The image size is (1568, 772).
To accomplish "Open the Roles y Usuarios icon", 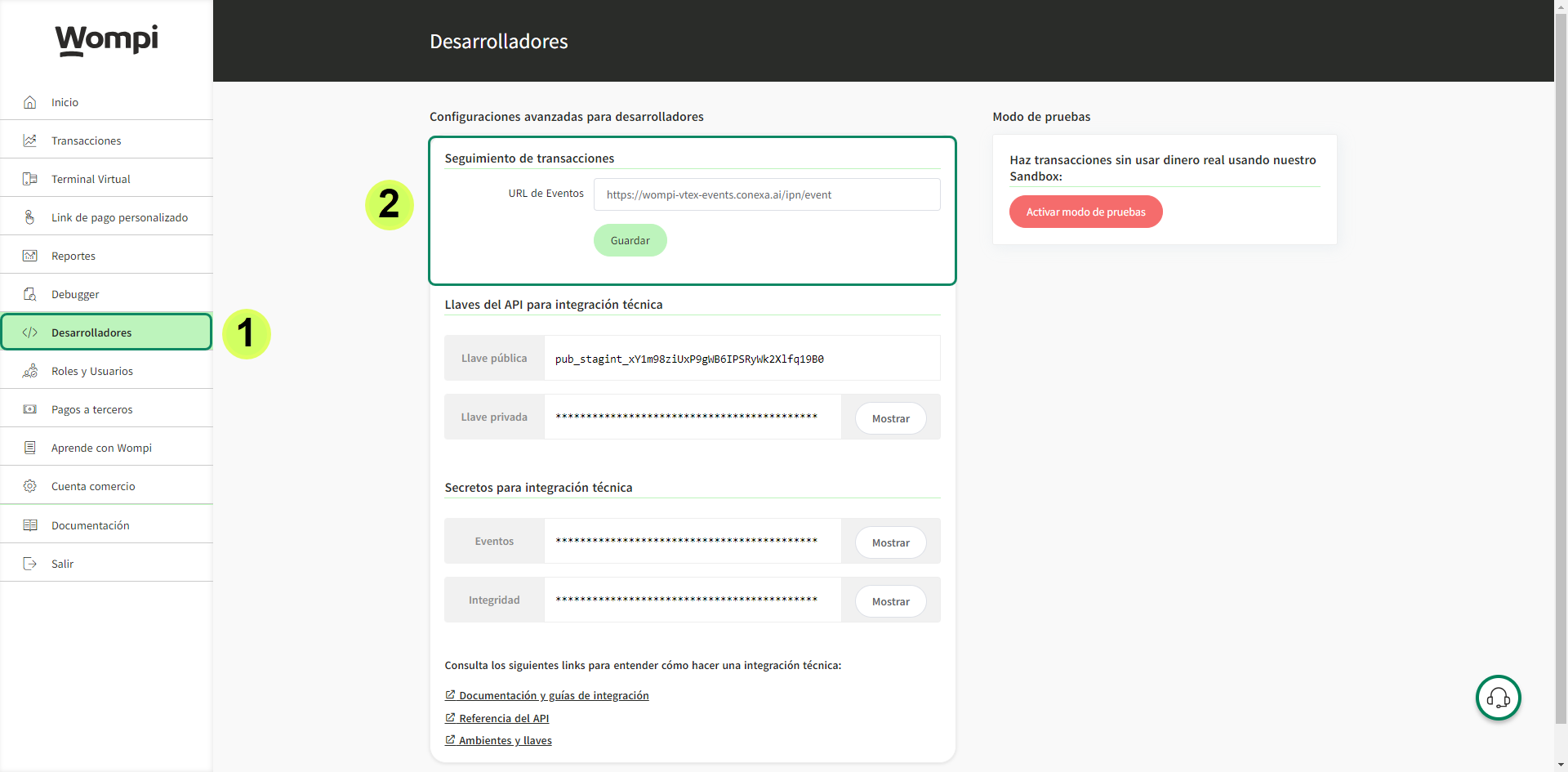I will [30, 370].
